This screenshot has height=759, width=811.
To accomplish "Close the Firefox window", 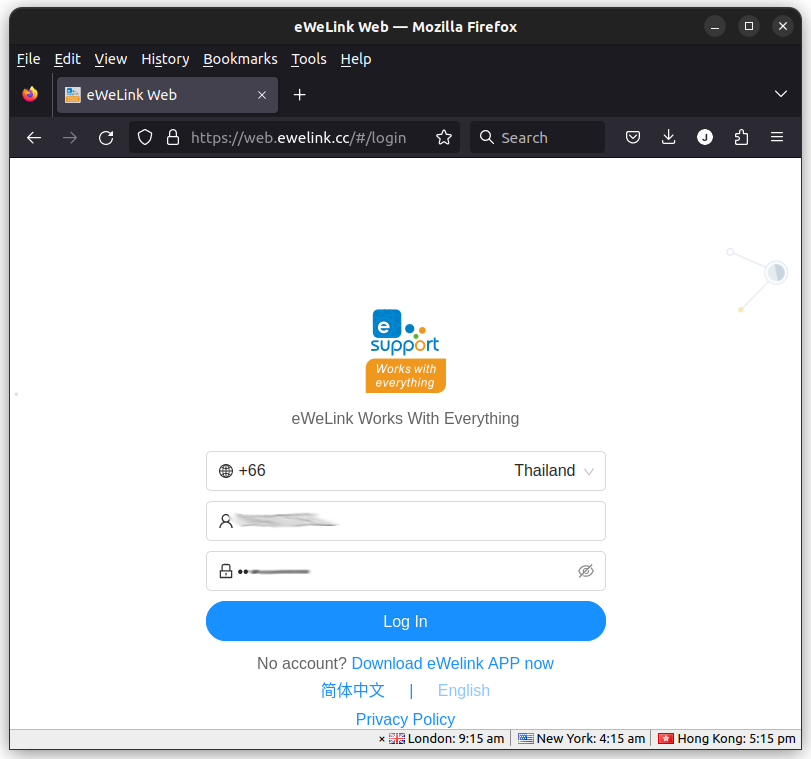I will click(783, 26).
